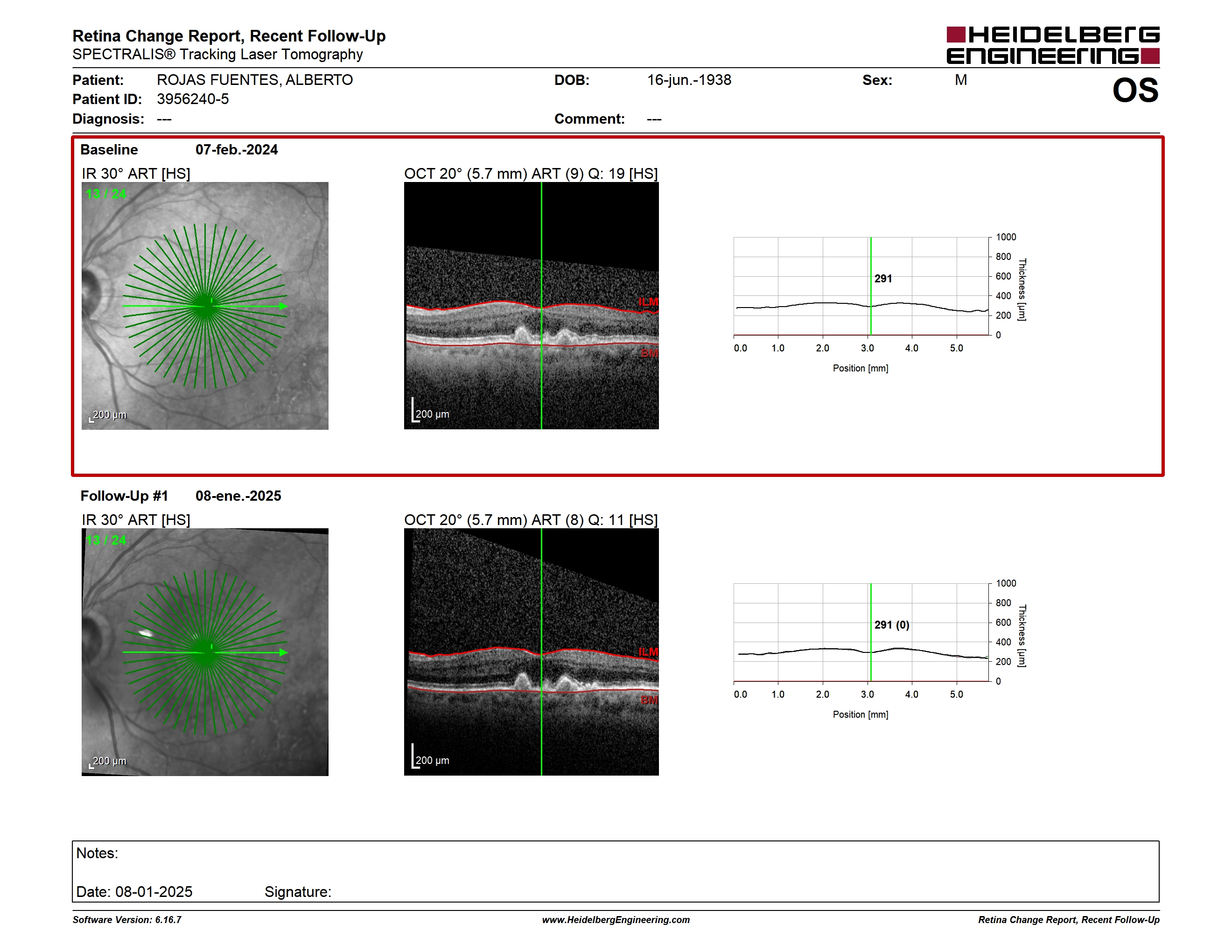Click the Baseline thickness profile chart

coord(861,286)
